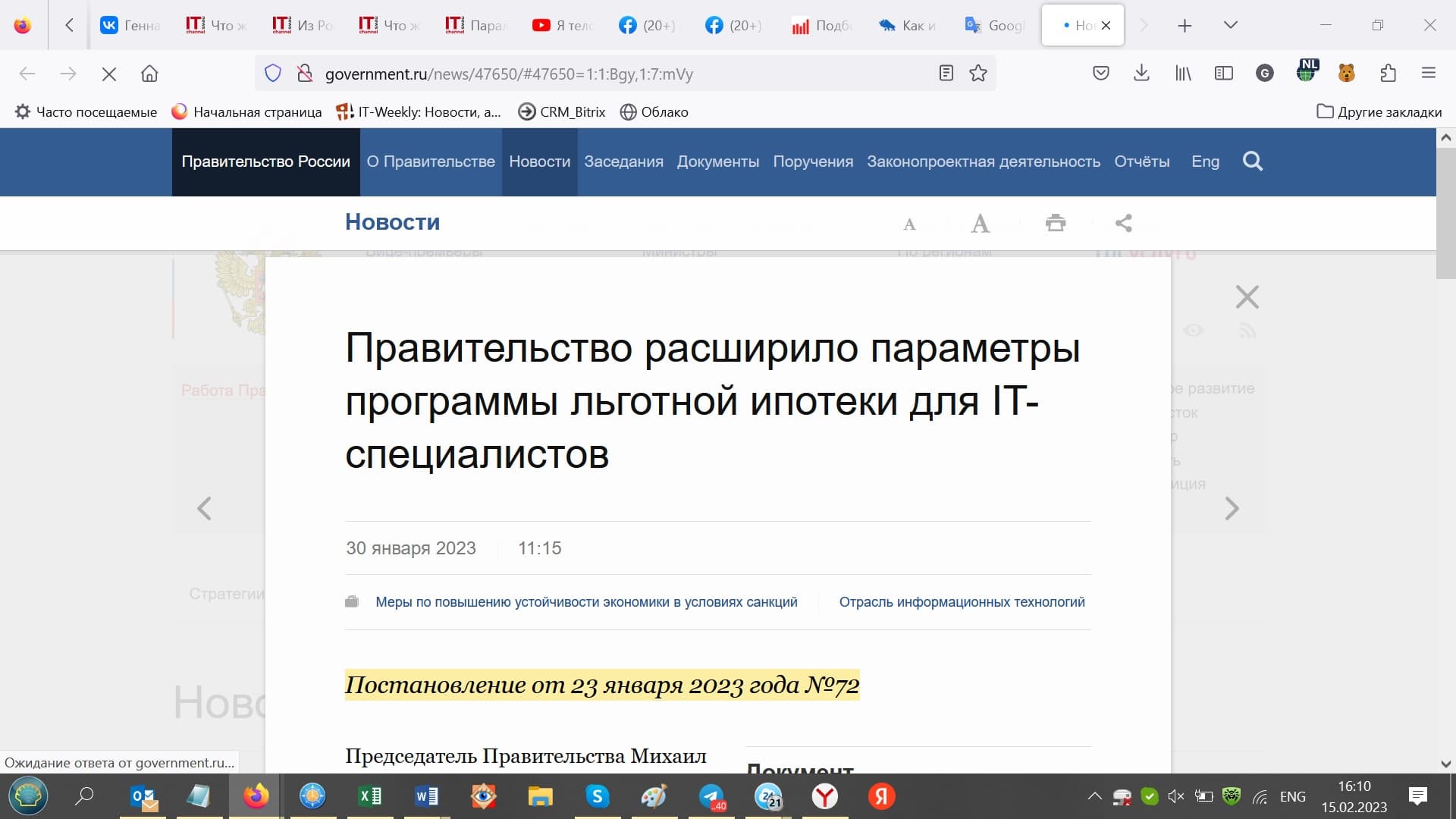Open Отрасль информационных технологий link
This screenshot has height=819, width=1456.
coord(962,602)
